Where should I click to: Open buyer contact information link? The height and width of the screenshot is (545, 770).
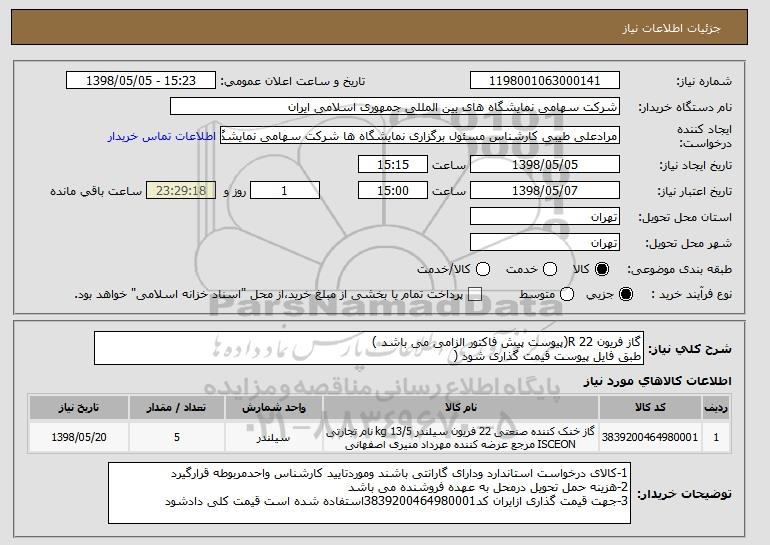(162, 136)
